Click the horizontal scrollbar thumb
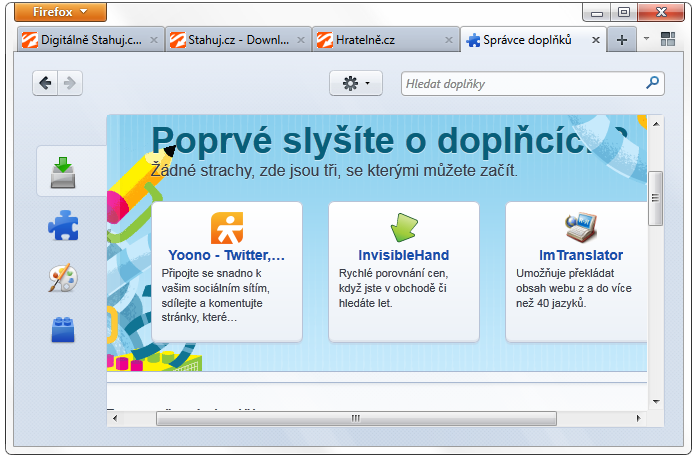Screen dimensions: 697x456 (356, 418)
